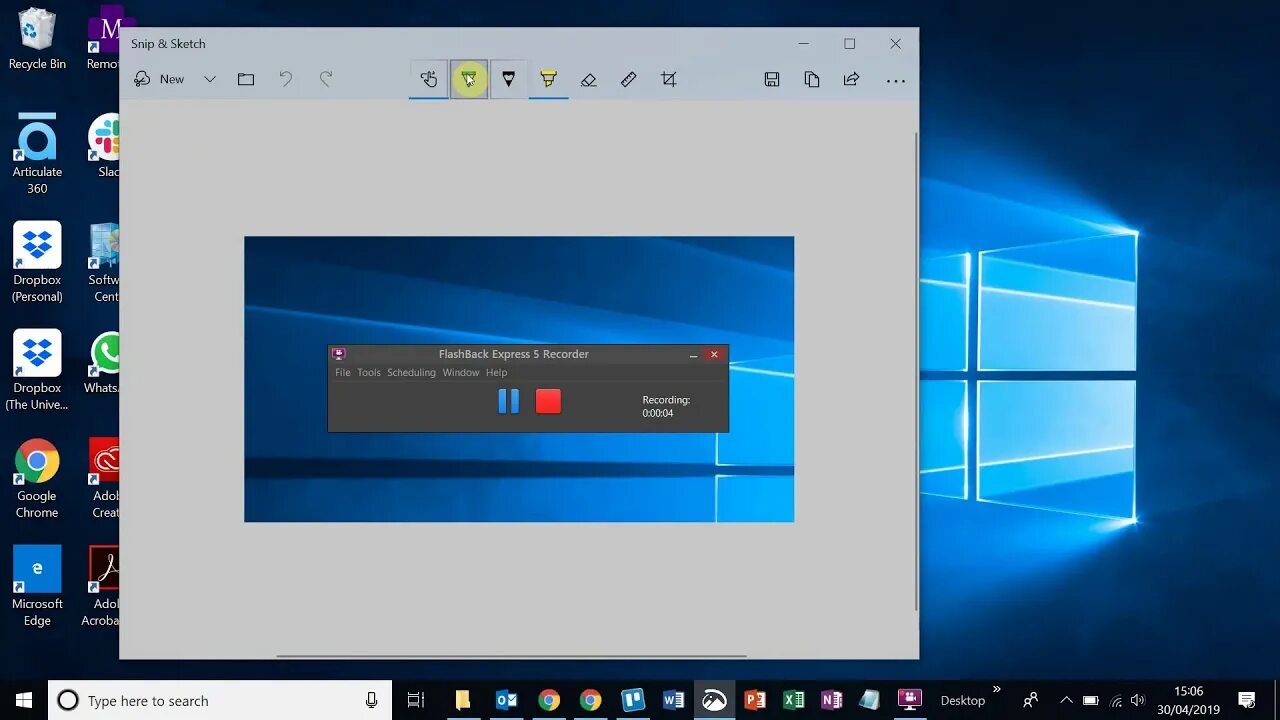Select the Eraser tool

588,79
